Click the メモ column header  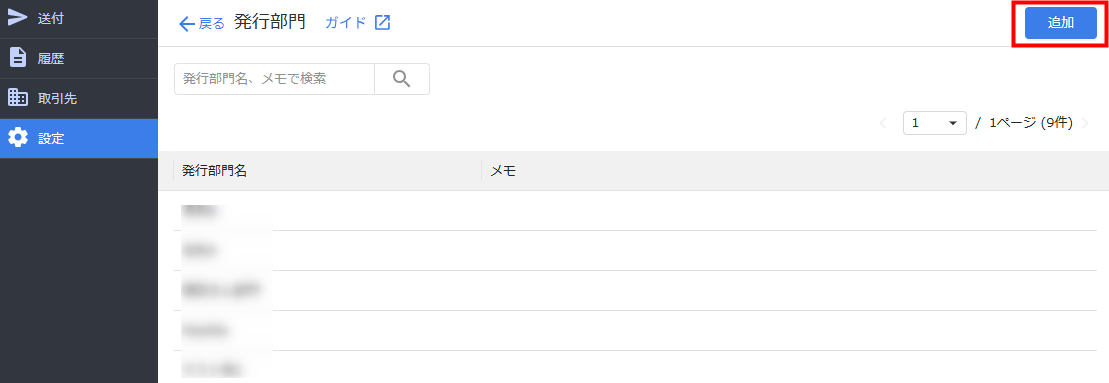[502, 170]
